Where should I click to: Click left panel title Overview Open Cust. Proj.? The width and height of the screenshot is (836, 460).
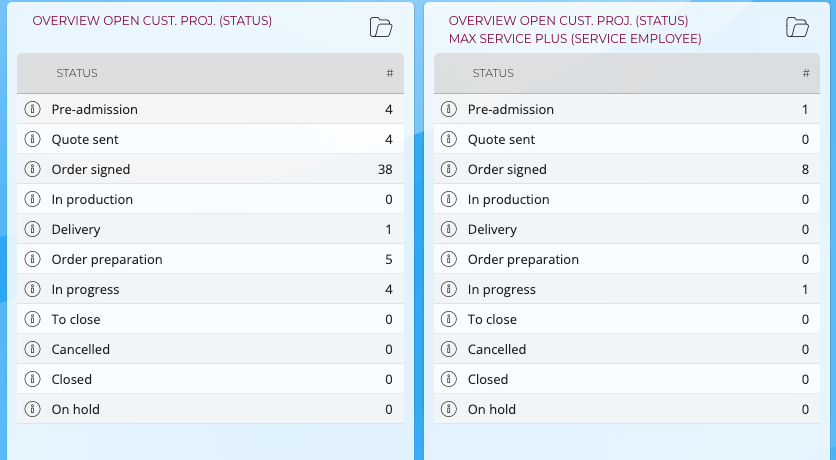pyautogui.click(x=152, y=21)
